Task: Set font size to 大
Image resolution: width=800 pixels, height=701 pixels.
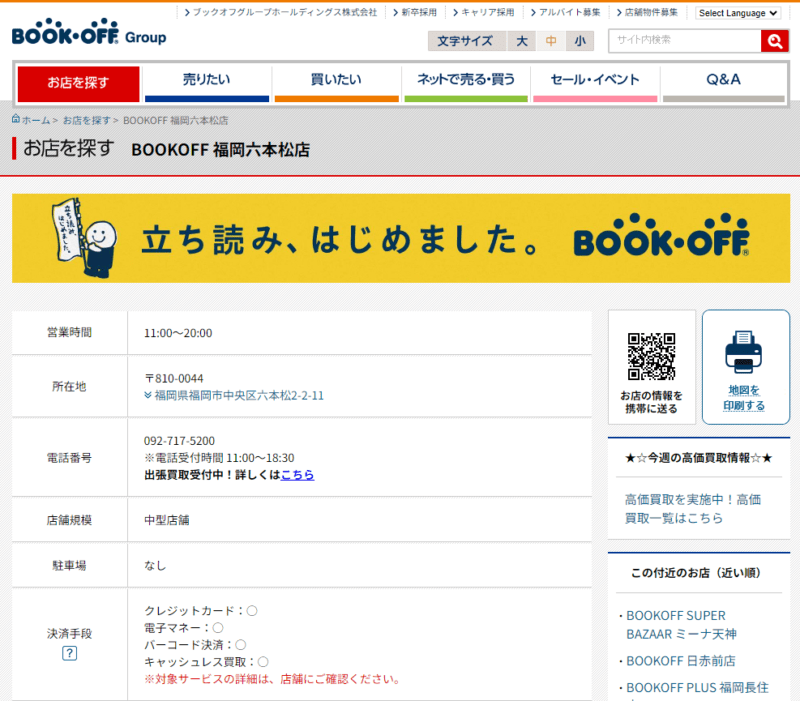Action: coord(521,41)
